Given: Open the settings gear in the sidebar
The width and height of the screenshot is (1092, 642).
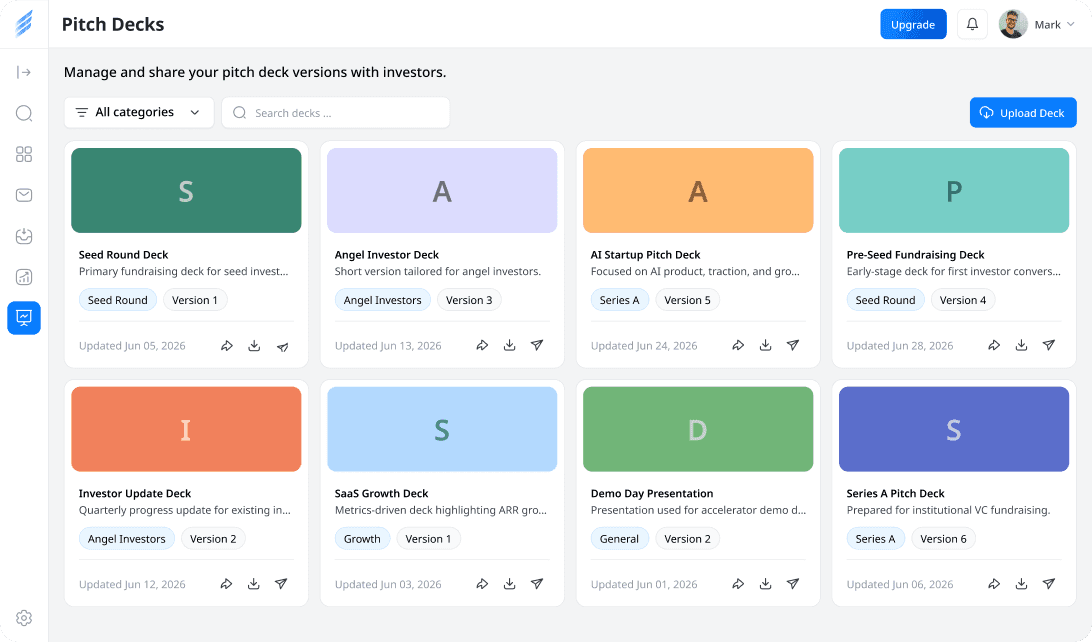Looking at the screenshot, I should coord(24,618).
